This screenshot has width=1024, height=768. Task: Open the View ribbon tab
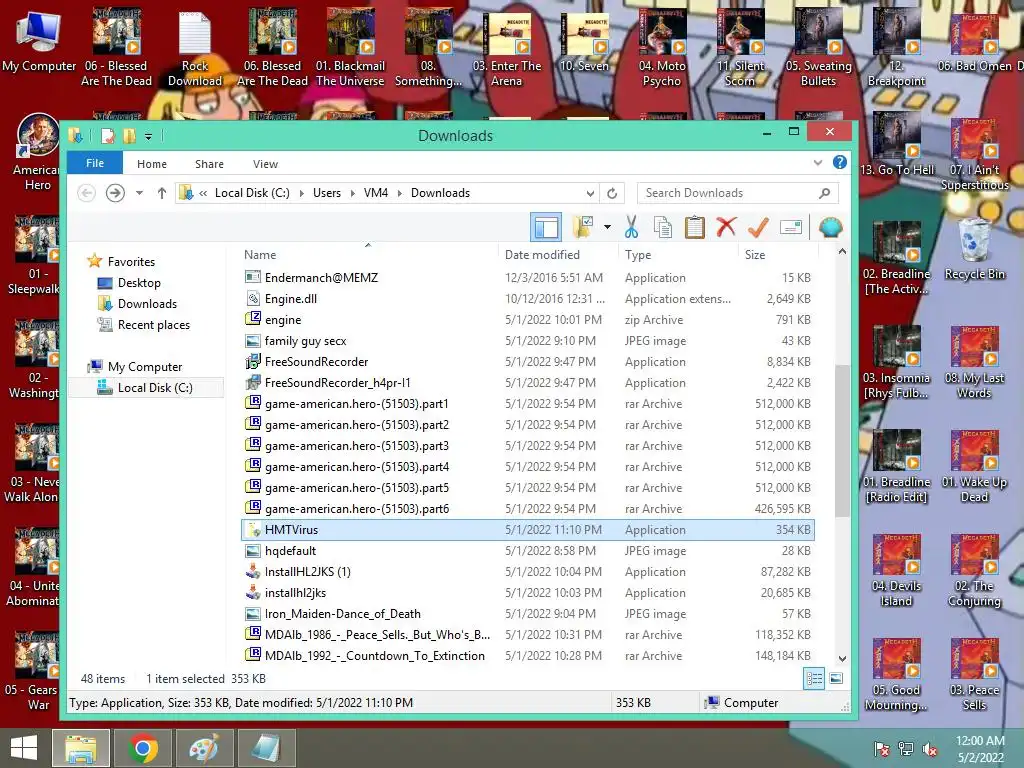265,164
